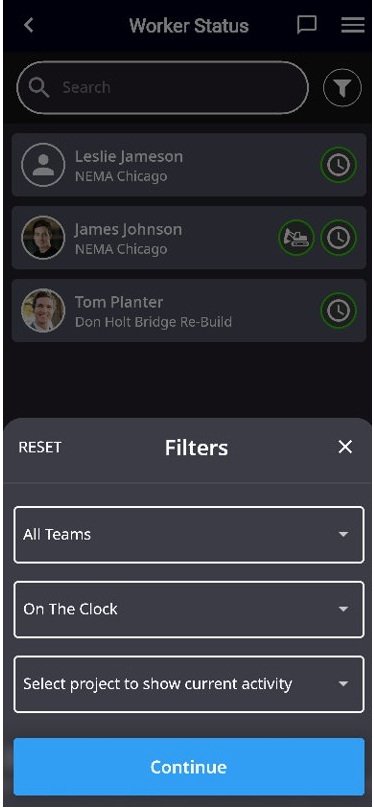Select Leslie Jameson worker row
374x808 pixels.
pos(189,165)
